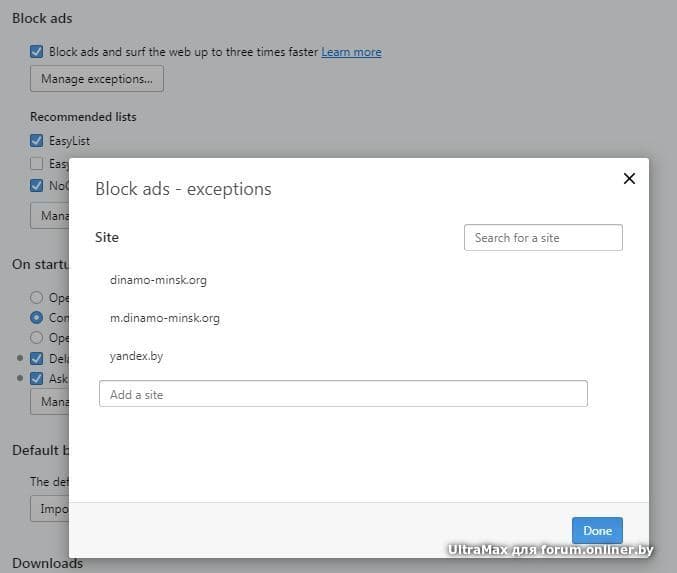Toggle the Ask startup checkbox
The height and width of the screenshot is (573, 677).
[x=37, y=379]
